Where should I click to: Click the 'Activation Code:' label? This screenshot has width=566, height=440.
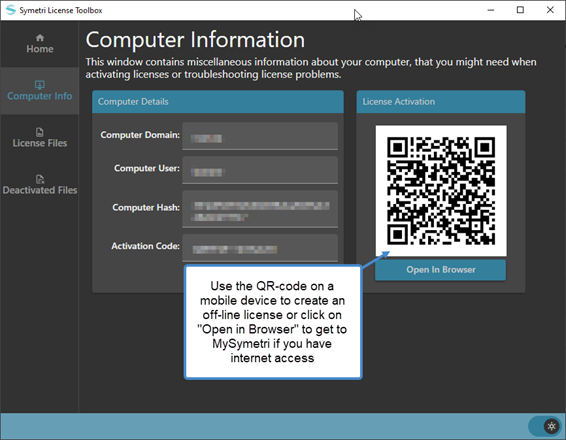pyautogui.click(x=145, y=246)
